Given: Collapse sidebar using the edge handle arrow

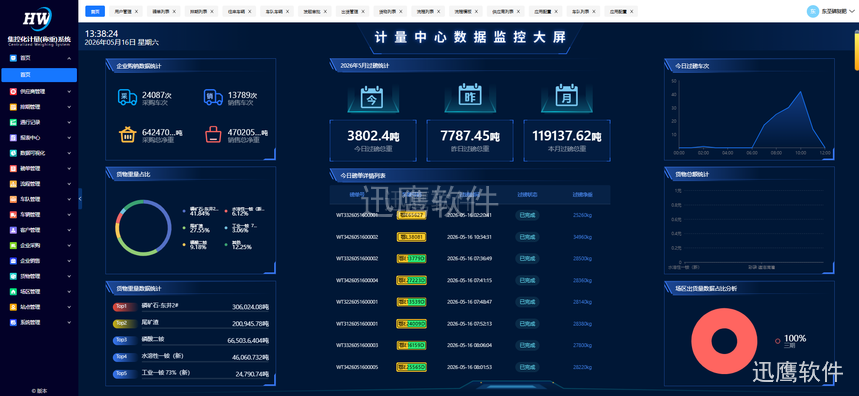Looking at the screenshot, I should [80, 198].
